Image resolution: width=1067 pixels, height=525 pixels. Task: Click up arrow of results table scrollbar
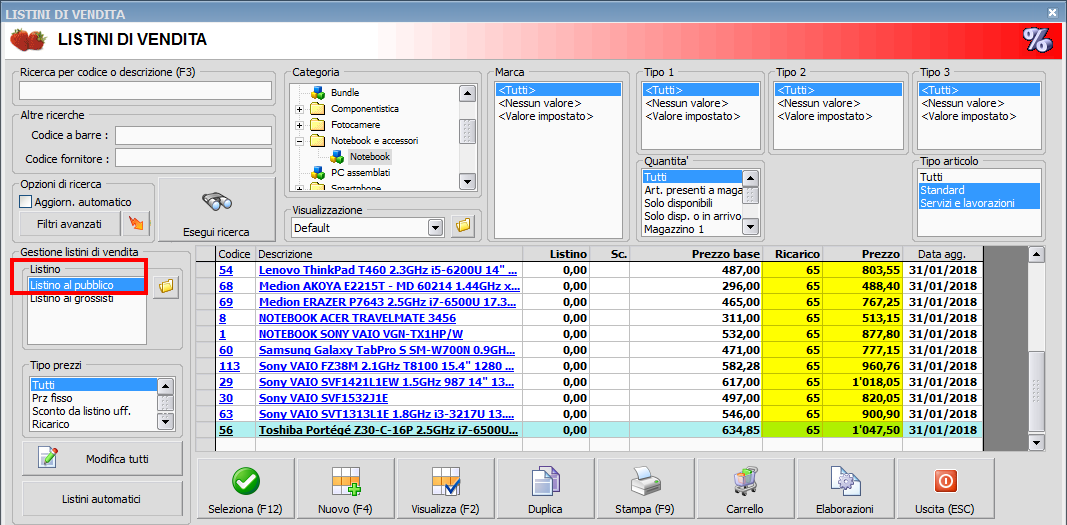(1036, 255)
